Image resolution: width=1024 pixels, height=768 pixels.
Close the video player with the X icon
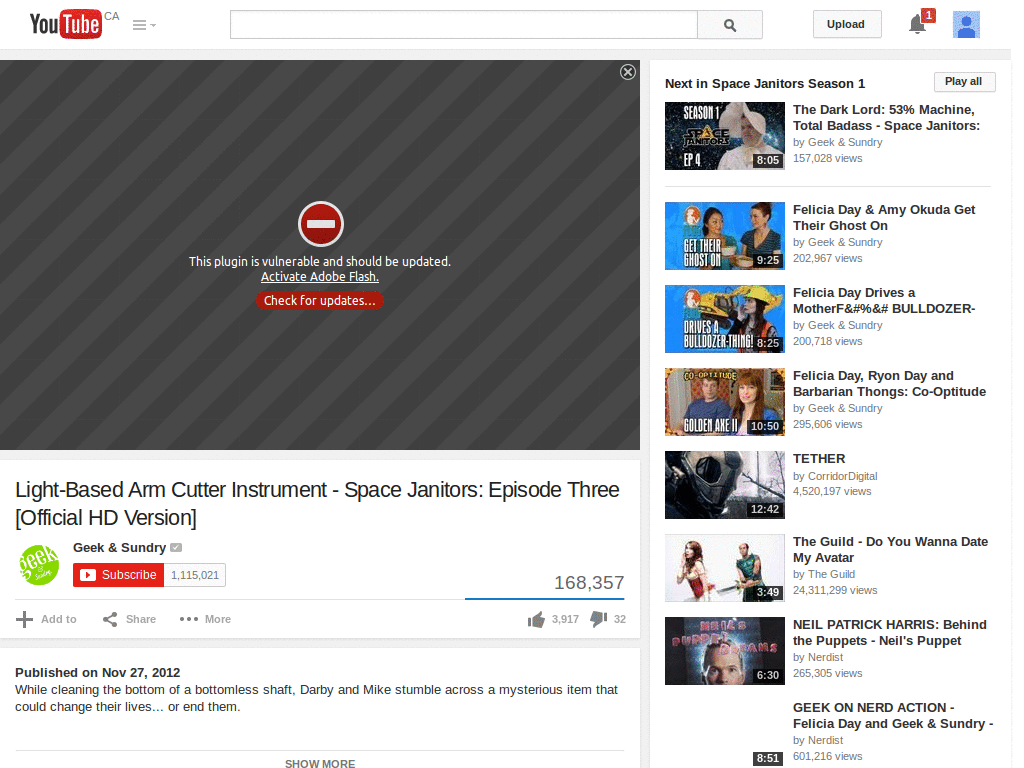628,72
